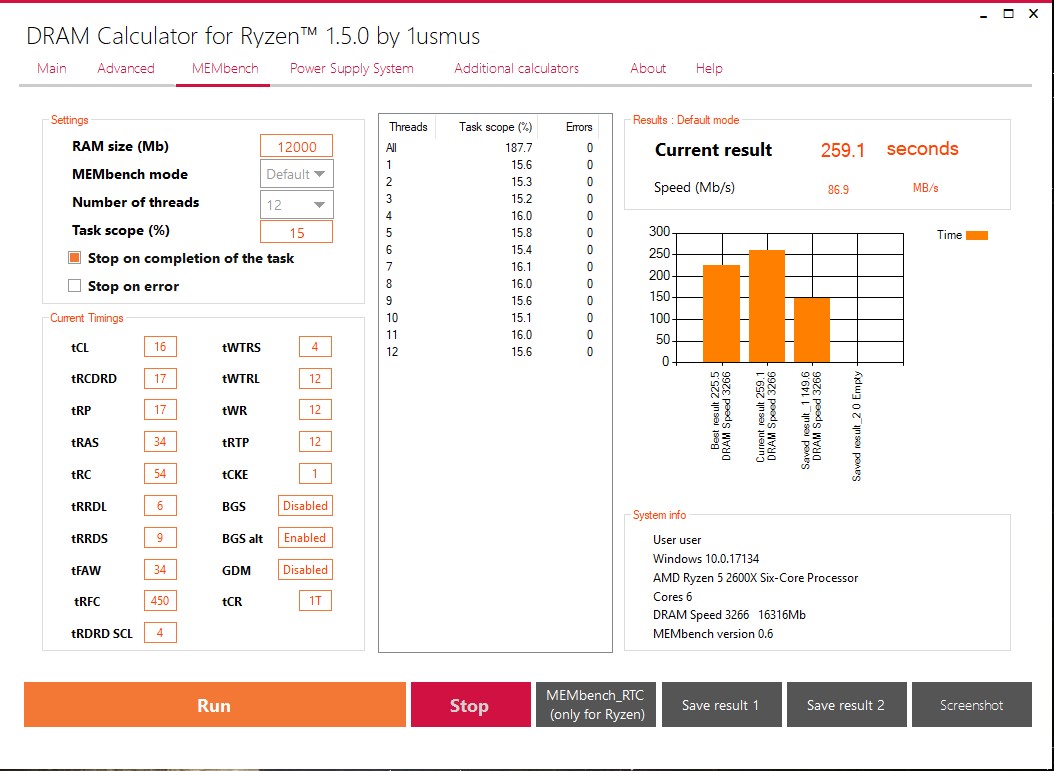Maximize the DRAM Calculator window

click(1008, 13)
